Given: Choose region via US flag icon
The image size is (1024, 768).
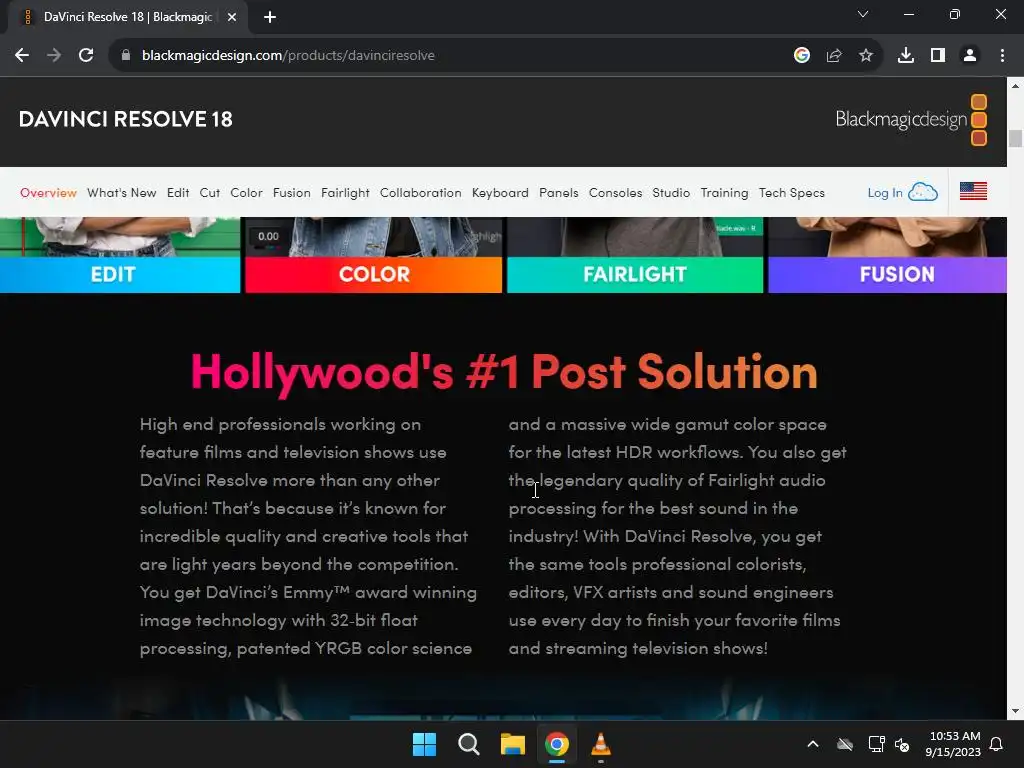Looking at the screenshot, I should click(973, 191).
